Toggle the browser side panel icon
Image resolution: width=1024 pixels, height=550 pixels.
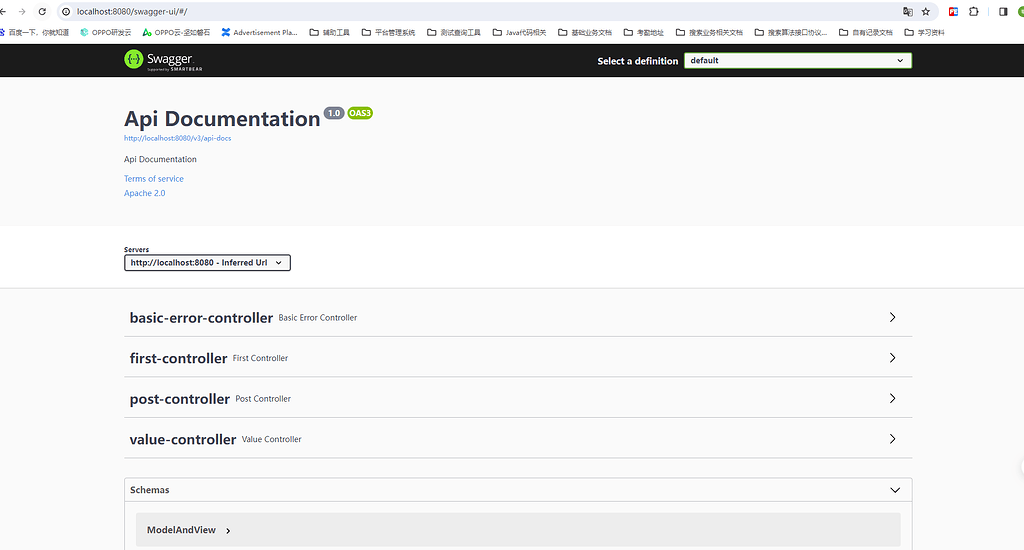point(1003,12)
